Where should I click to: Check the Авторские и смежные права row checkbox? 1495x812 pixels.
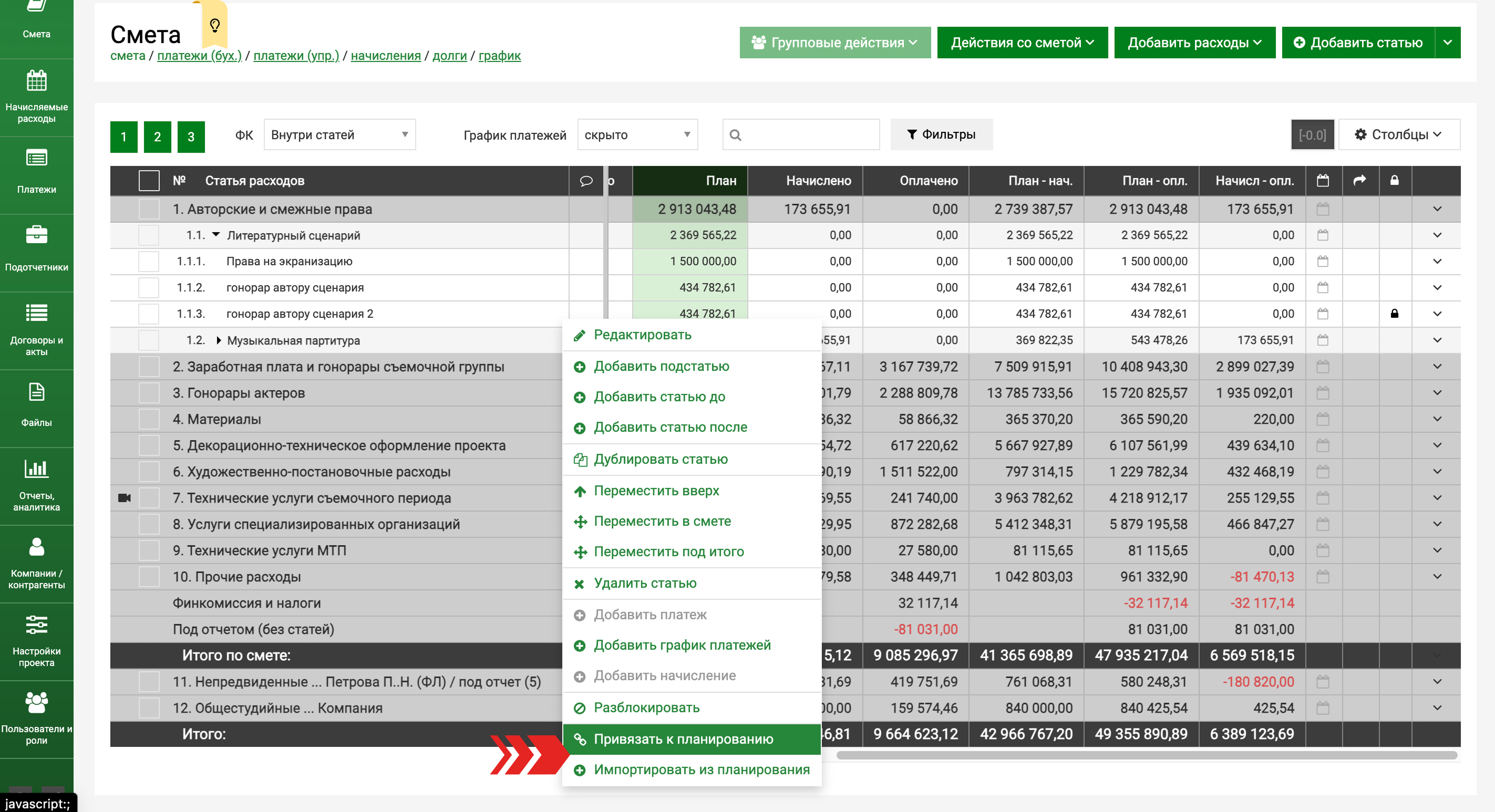[x=149, y=209]
